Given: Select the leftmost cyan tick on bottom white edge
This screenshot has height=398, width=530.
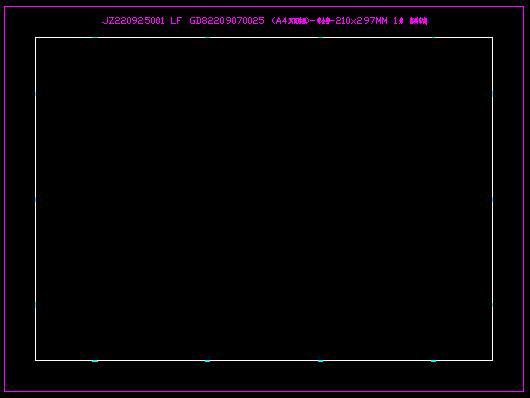Looking at the screenshot, I should click(x=95, y=361).
